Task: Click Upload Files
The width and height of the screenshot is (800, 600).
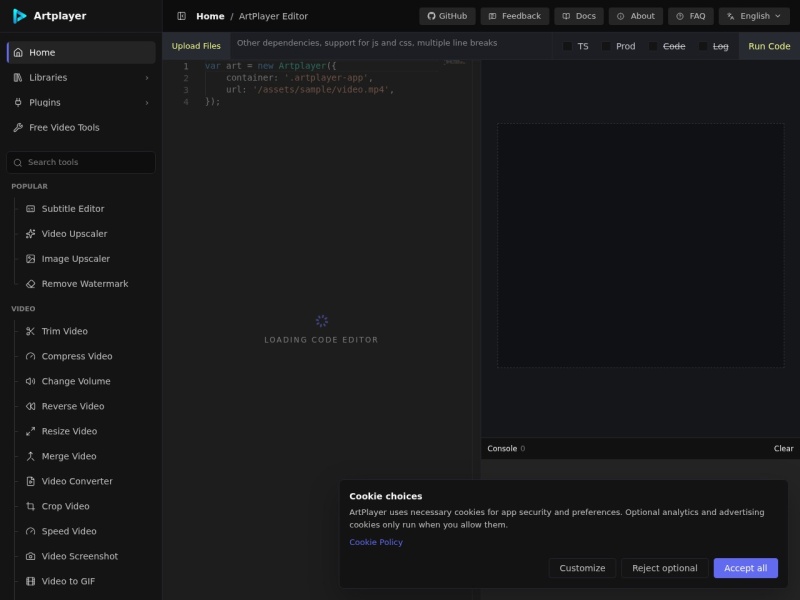Action: [196, 46]
